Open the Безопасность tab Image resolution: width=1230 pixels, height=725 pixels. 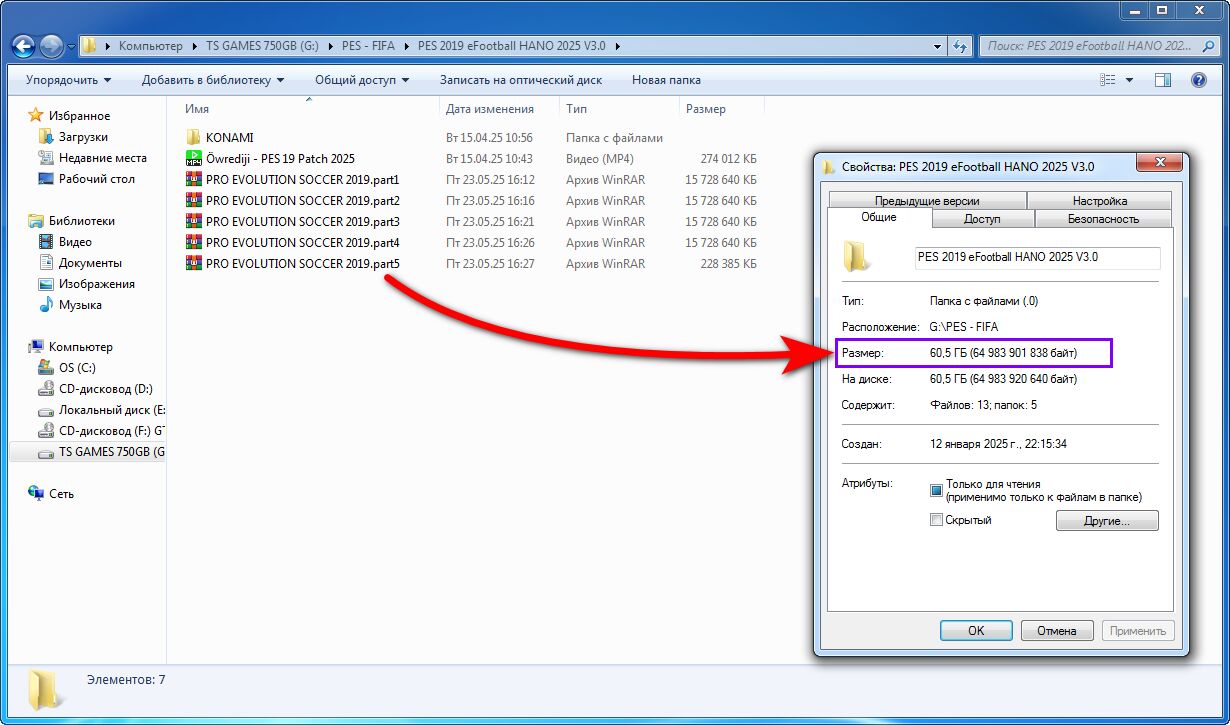pyautogui.click(x=1103, y=219)
